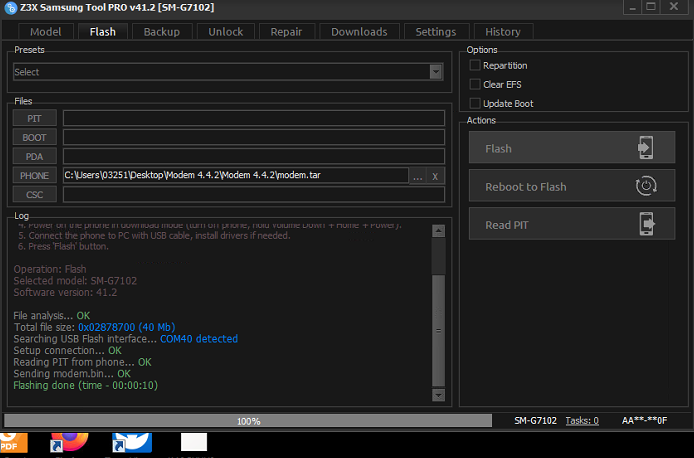Switch to the Downloads tab
Image resolution: width=694 pixels, height=458 pixels.
[x=359, y=32]
